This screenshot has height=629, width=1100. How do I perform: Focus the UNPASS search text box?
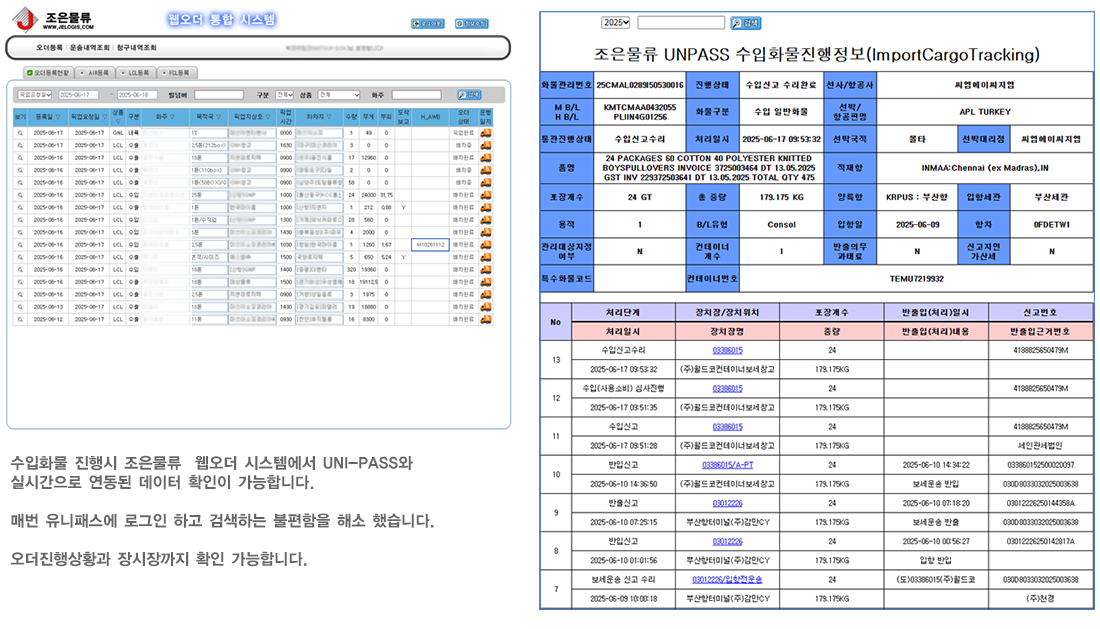[x=680, y=22]
